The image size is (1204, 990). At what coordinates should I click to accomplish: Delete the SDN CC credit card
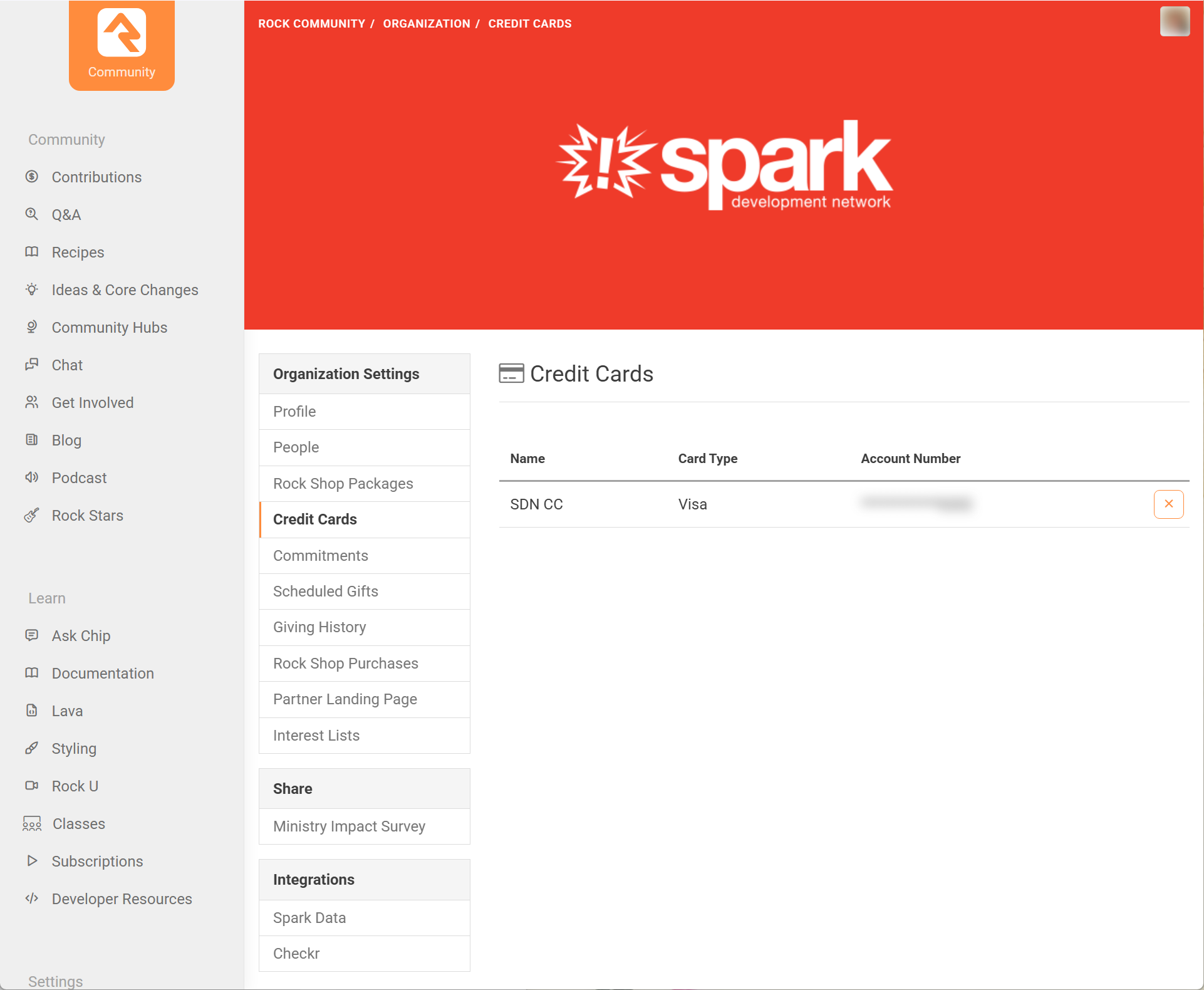coord(1168,504)
